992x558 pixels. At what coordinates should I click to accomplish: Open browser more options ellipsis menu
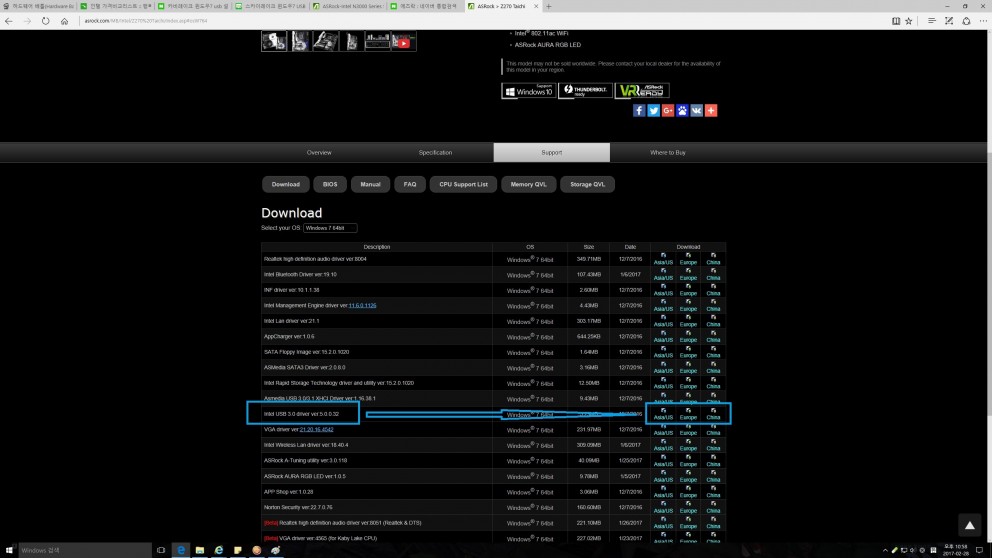983,21
